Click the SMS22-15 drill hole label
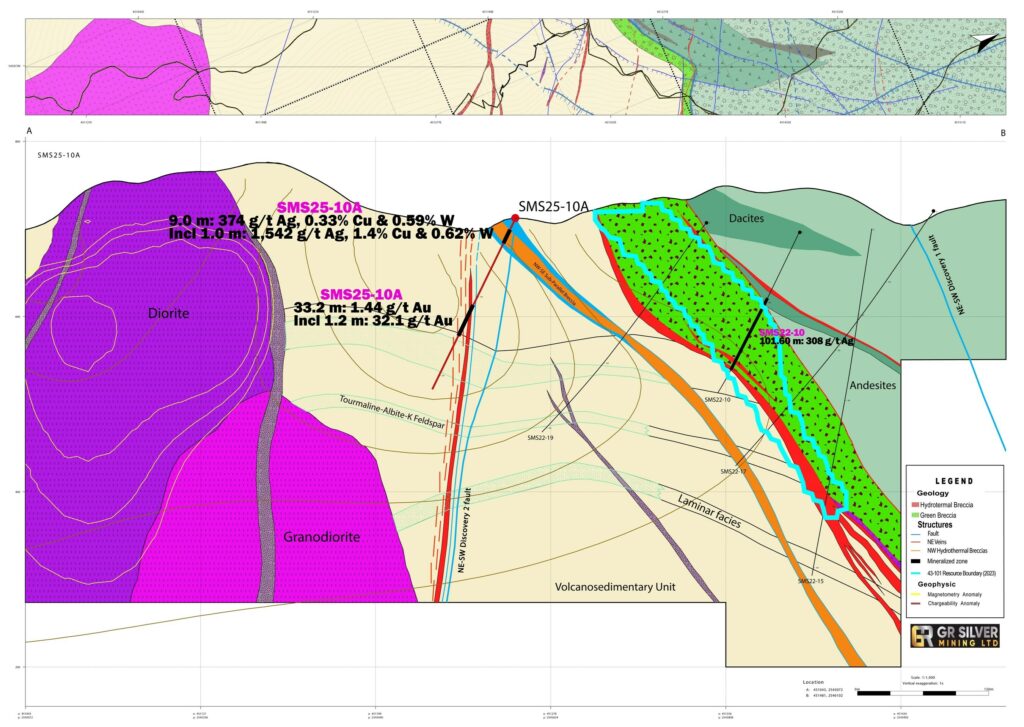Viewport: 1024px width, 727px height. coord(815,581)
